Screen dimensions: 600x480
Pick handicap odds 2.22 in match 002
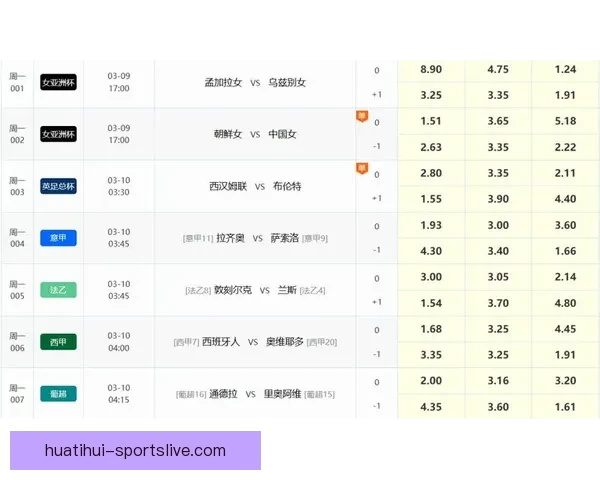[565, 147]
